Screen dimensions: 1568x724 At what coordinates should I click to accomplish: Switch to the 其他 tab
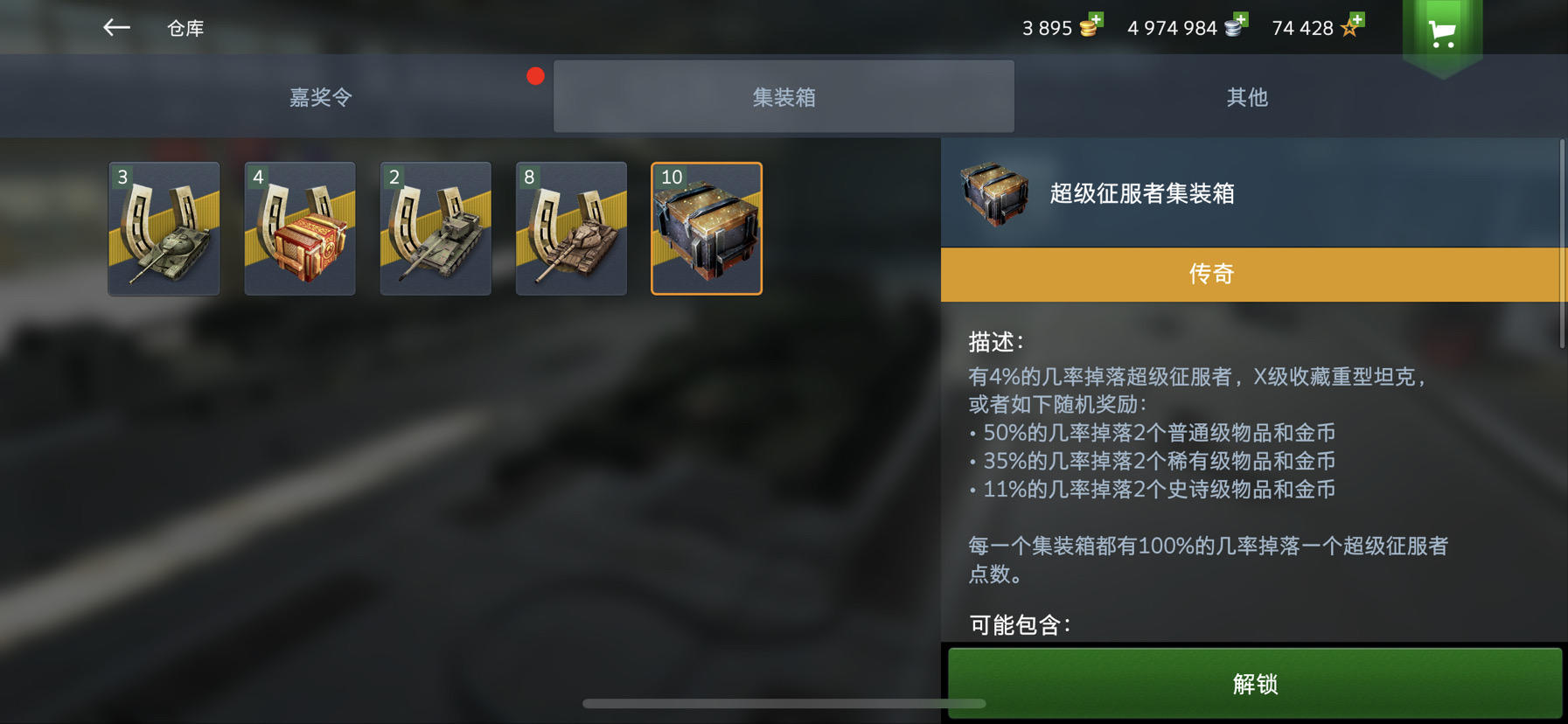coord(1246,97)
